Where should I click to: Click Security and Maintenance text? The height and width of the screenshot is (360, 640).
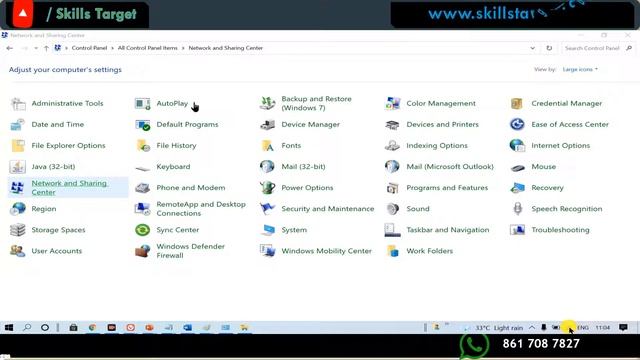[328, 209]
